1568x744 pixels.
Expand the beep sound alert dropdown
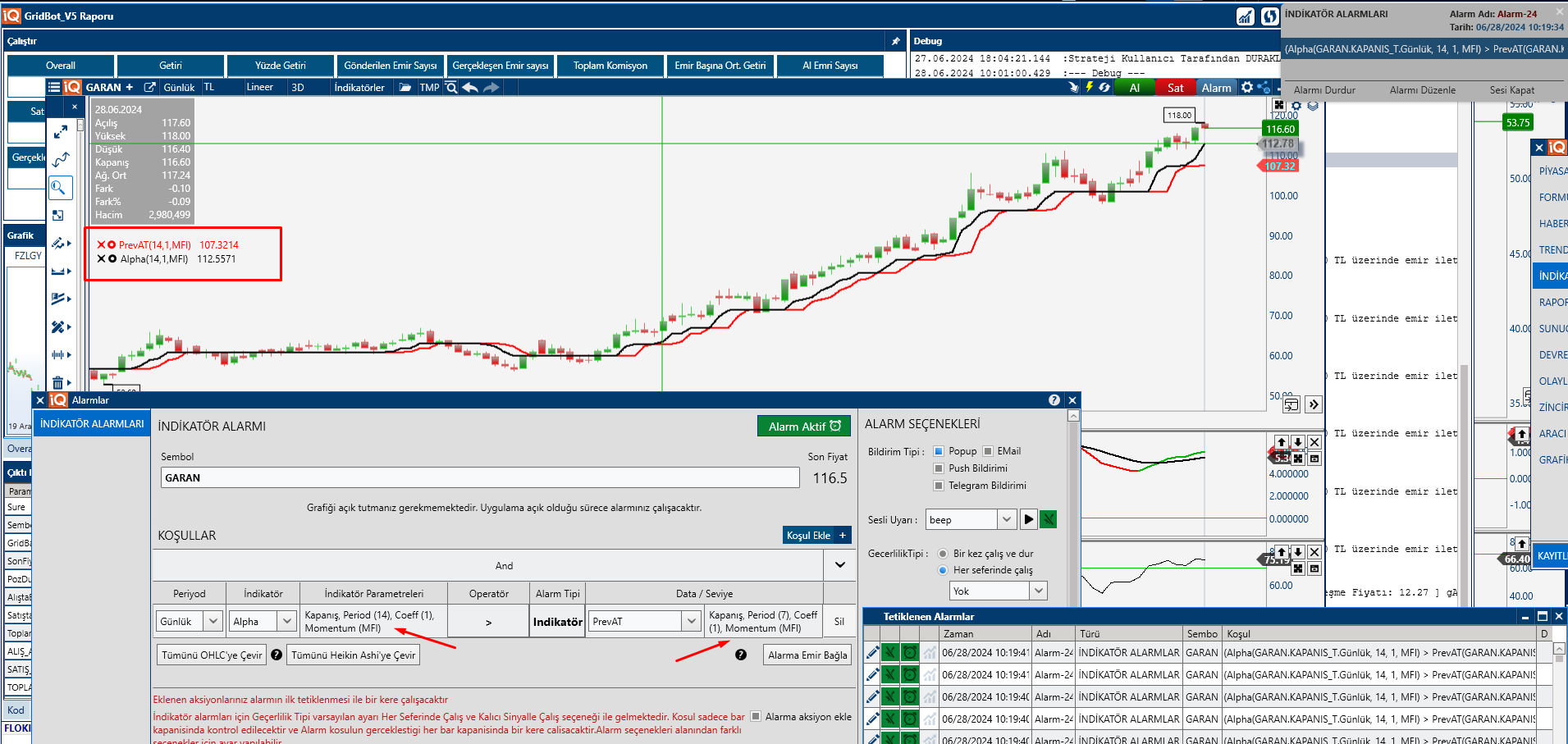(x=1007, y=519)
